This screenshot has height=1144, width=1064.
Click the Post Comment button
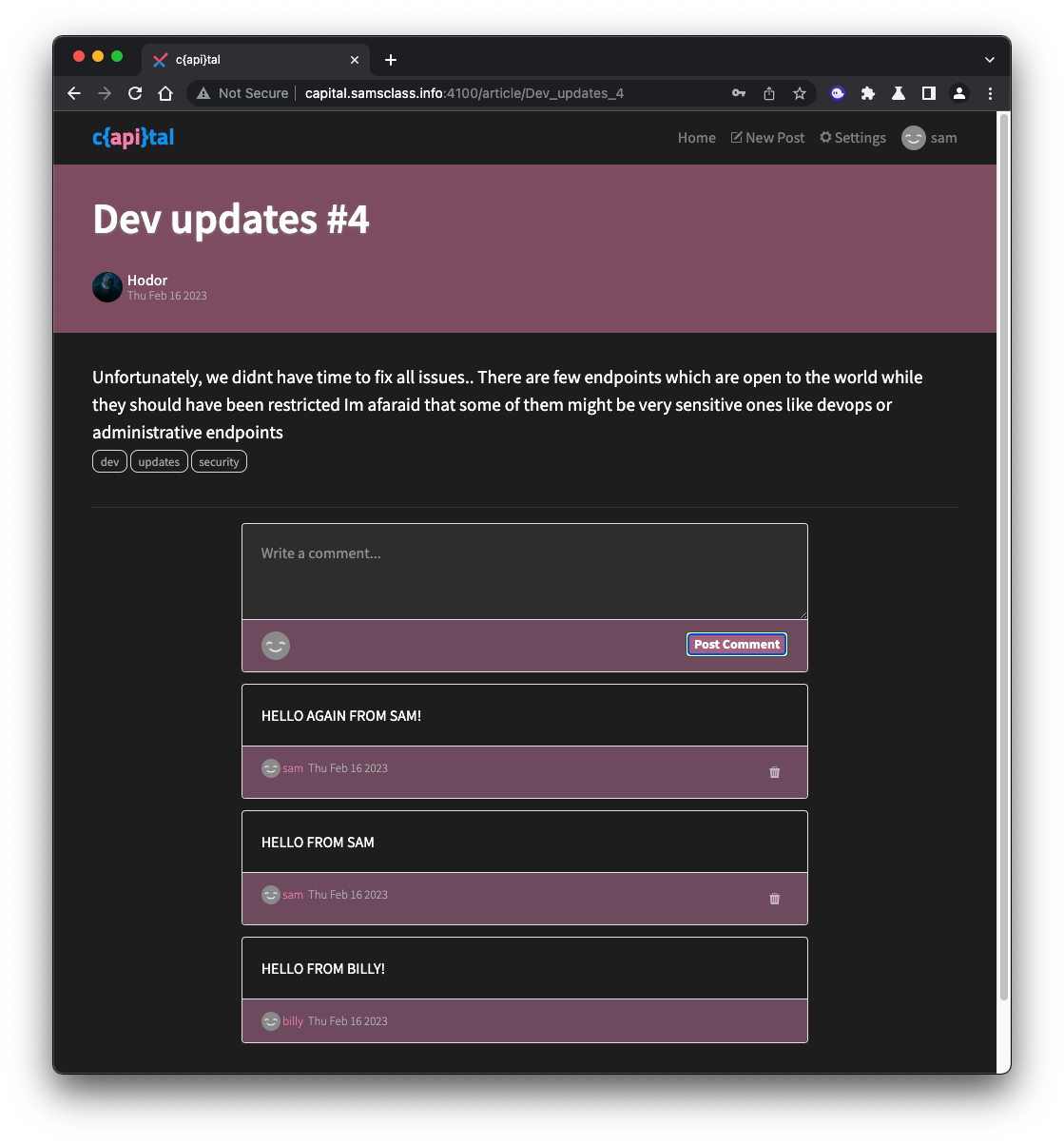[737, 645]
